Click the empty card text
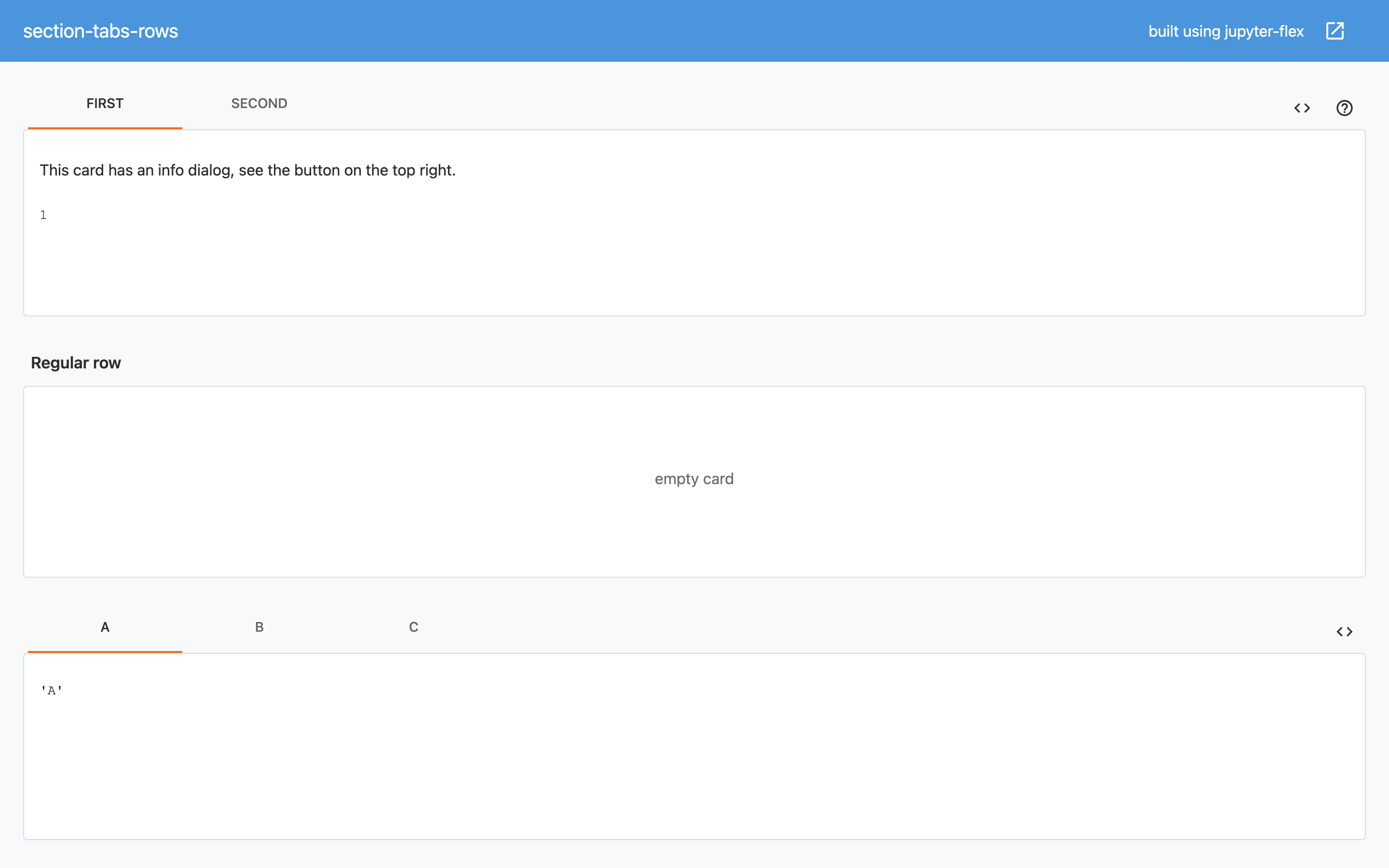 (x=694, y=479)
